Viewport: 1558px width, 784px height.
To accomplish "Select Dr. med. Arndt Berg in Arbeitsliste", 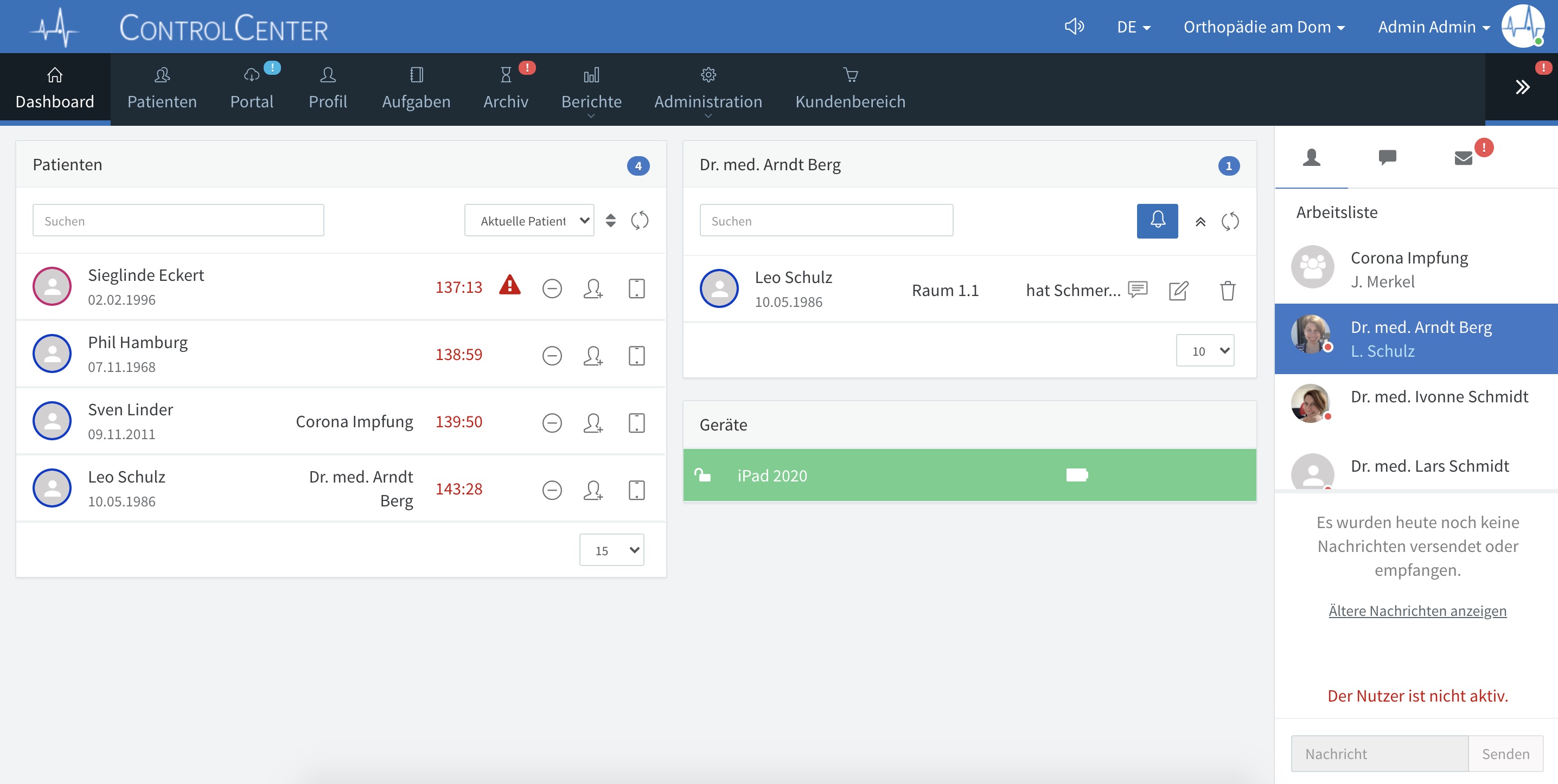I will [x=1416, y=338].
